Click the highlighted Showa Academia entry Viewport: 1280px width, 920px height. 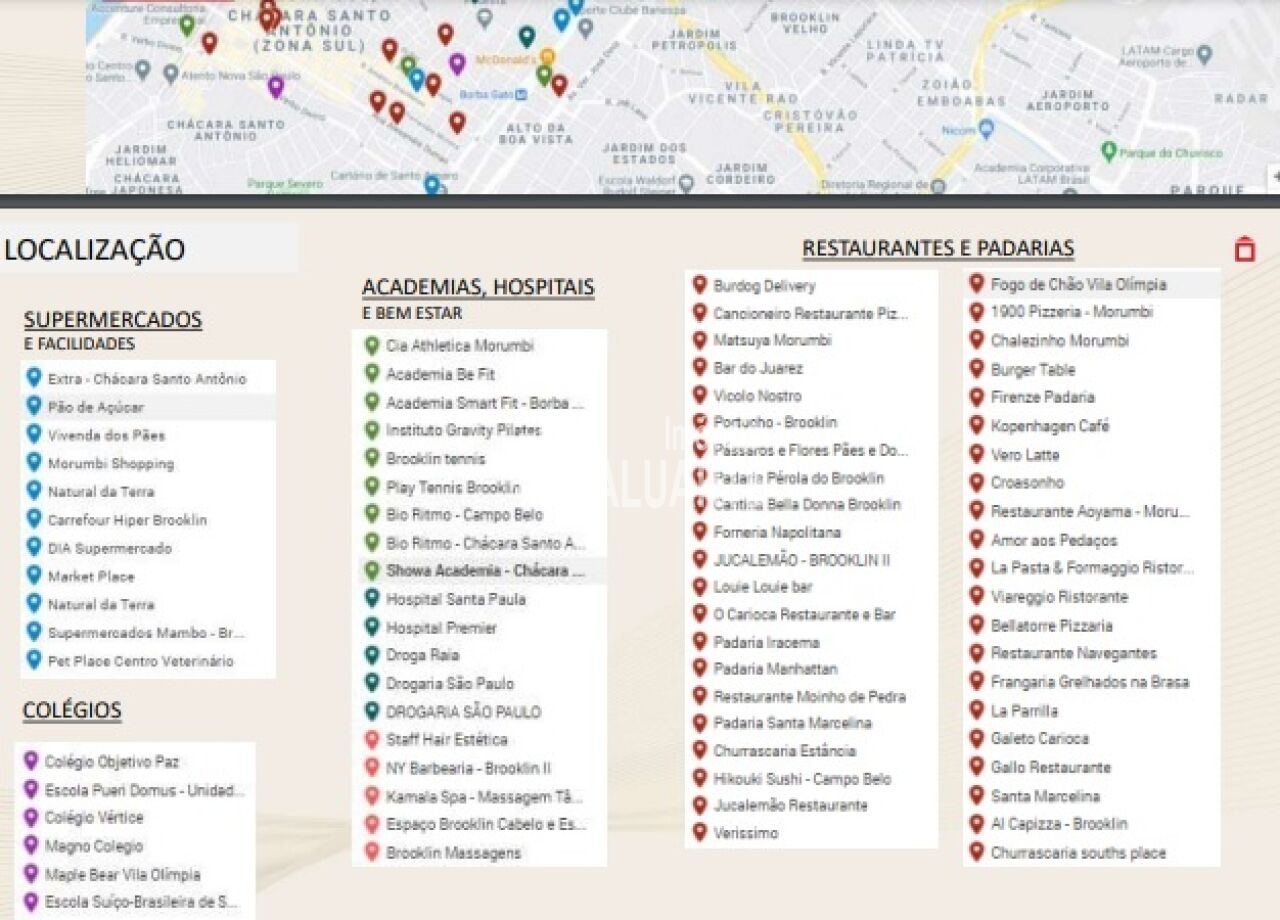coord(481,571)
